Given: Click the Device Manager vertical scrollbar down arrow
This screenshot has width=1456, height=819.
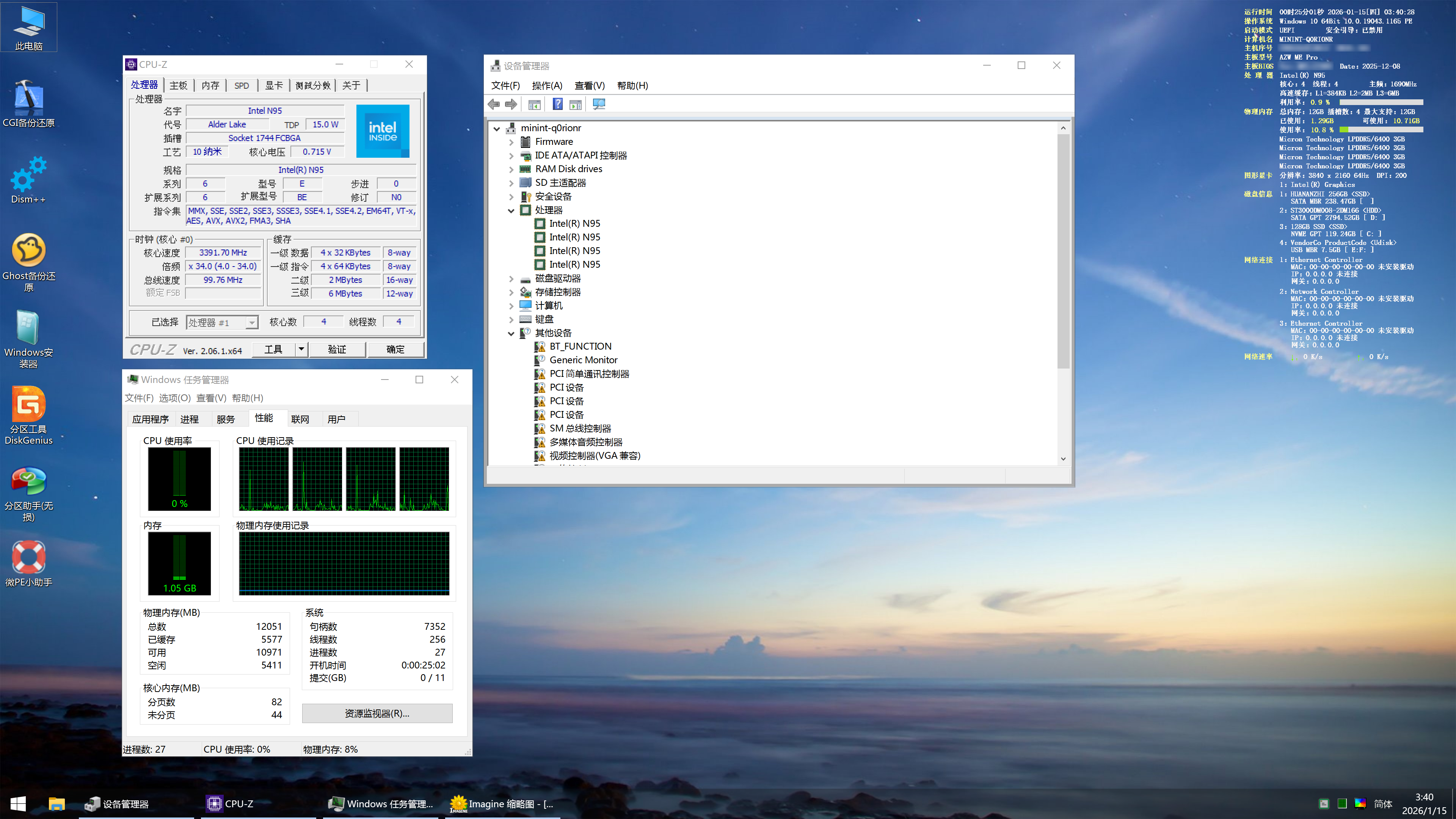Looking at the screenshot, I should (x=1062, y=458).
